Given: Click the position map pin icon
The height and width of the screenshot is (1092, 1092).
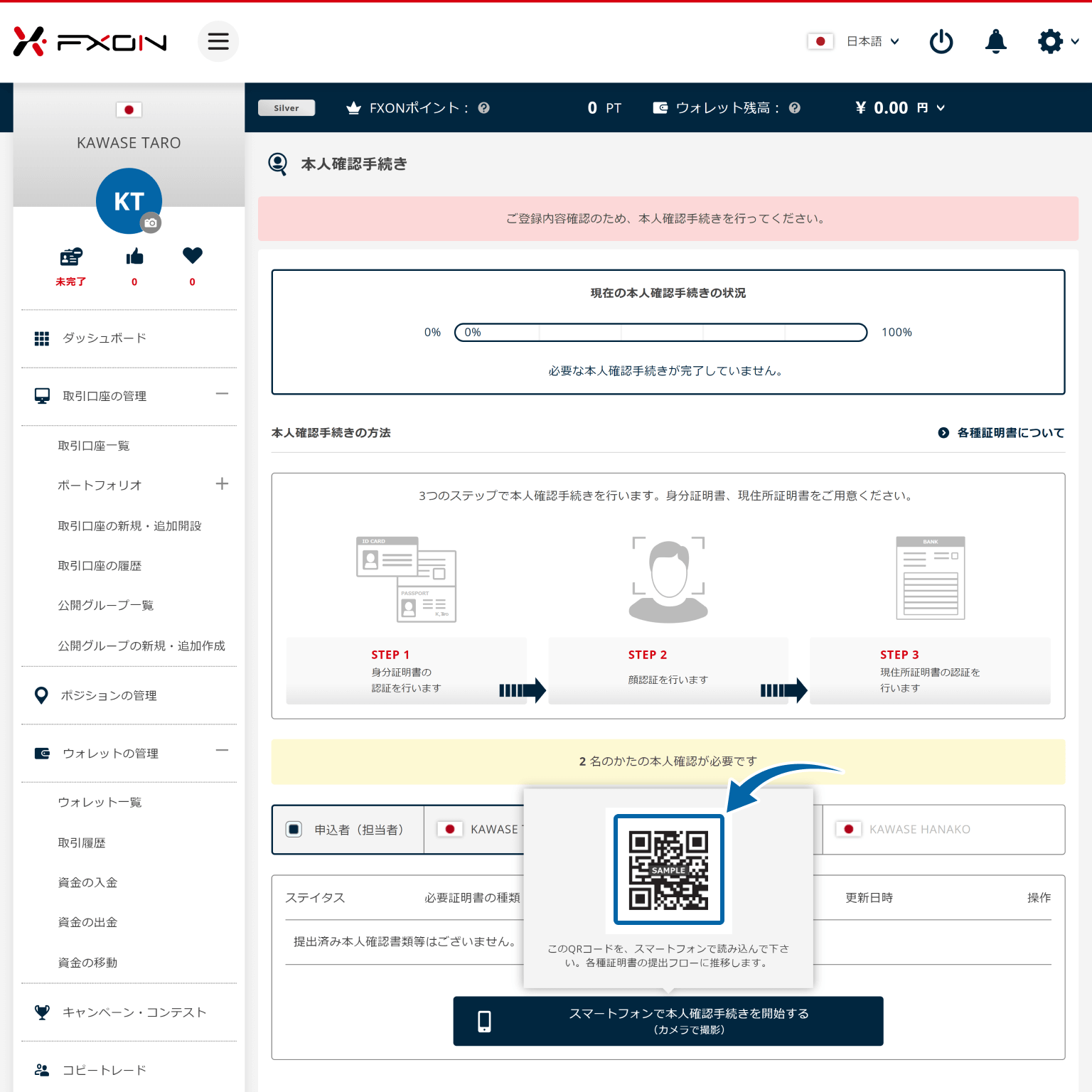Looking at the screenshot, I should point(42,695).
